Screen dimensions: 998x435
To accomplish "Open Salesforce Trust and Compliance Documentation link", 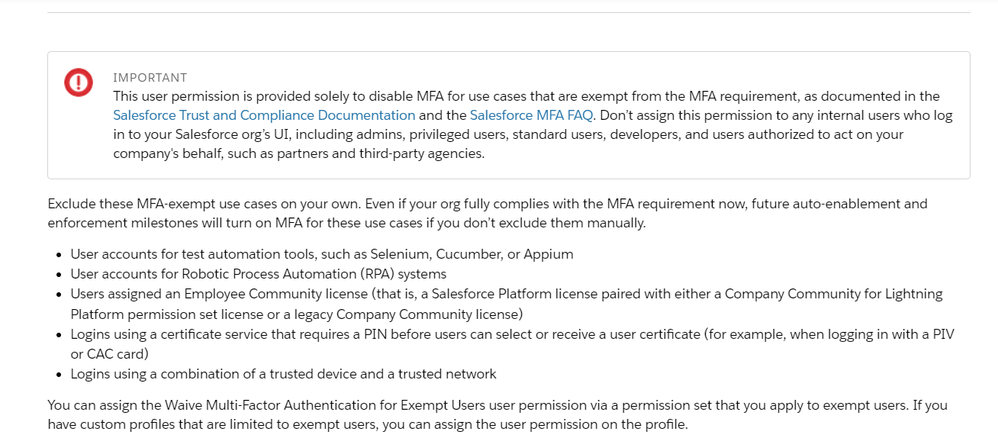I will [264, 115].
